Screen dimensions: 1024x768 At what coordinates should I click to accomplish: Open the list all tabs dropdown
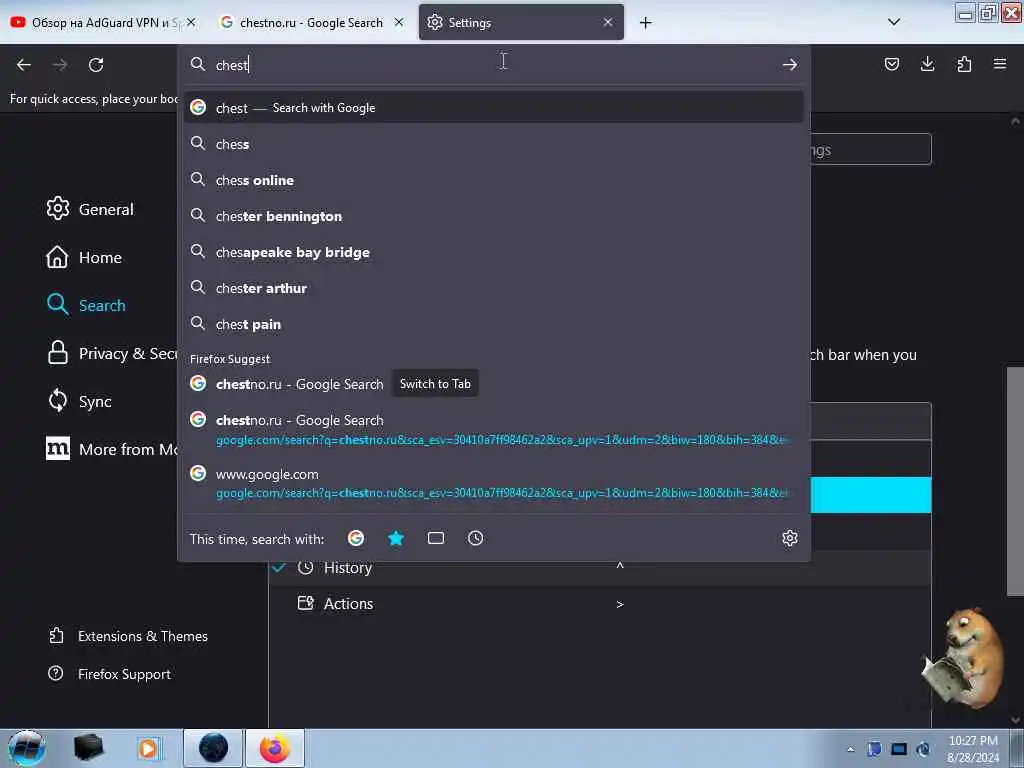pos(894,22)
